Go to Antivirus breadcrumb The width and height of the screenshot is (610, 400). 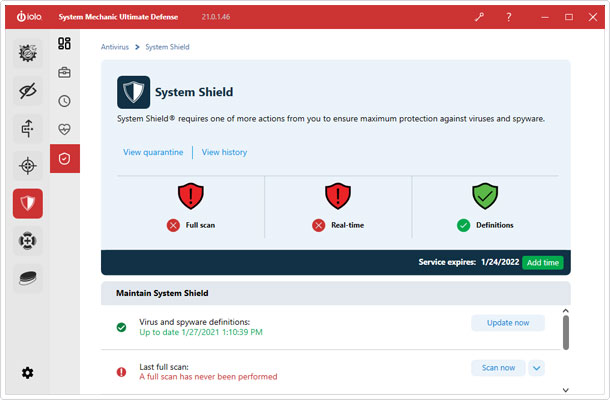(x=115, y=47)
